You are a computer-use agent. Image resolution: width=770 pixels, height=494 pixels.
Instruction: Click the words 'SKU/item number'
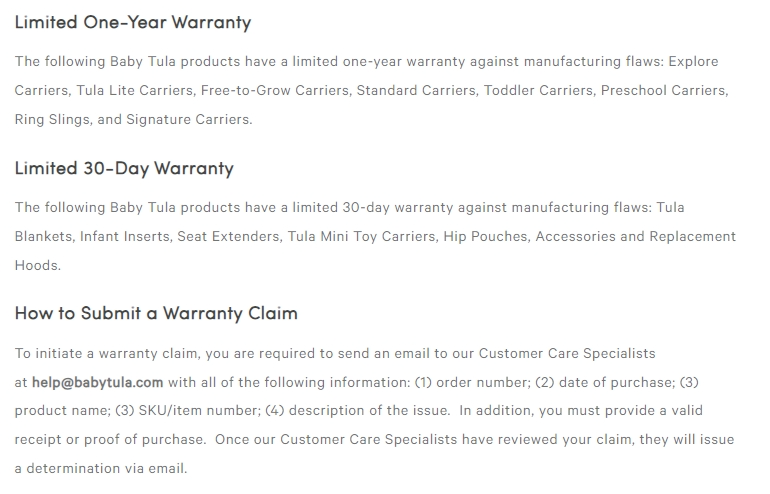point(199,411)
